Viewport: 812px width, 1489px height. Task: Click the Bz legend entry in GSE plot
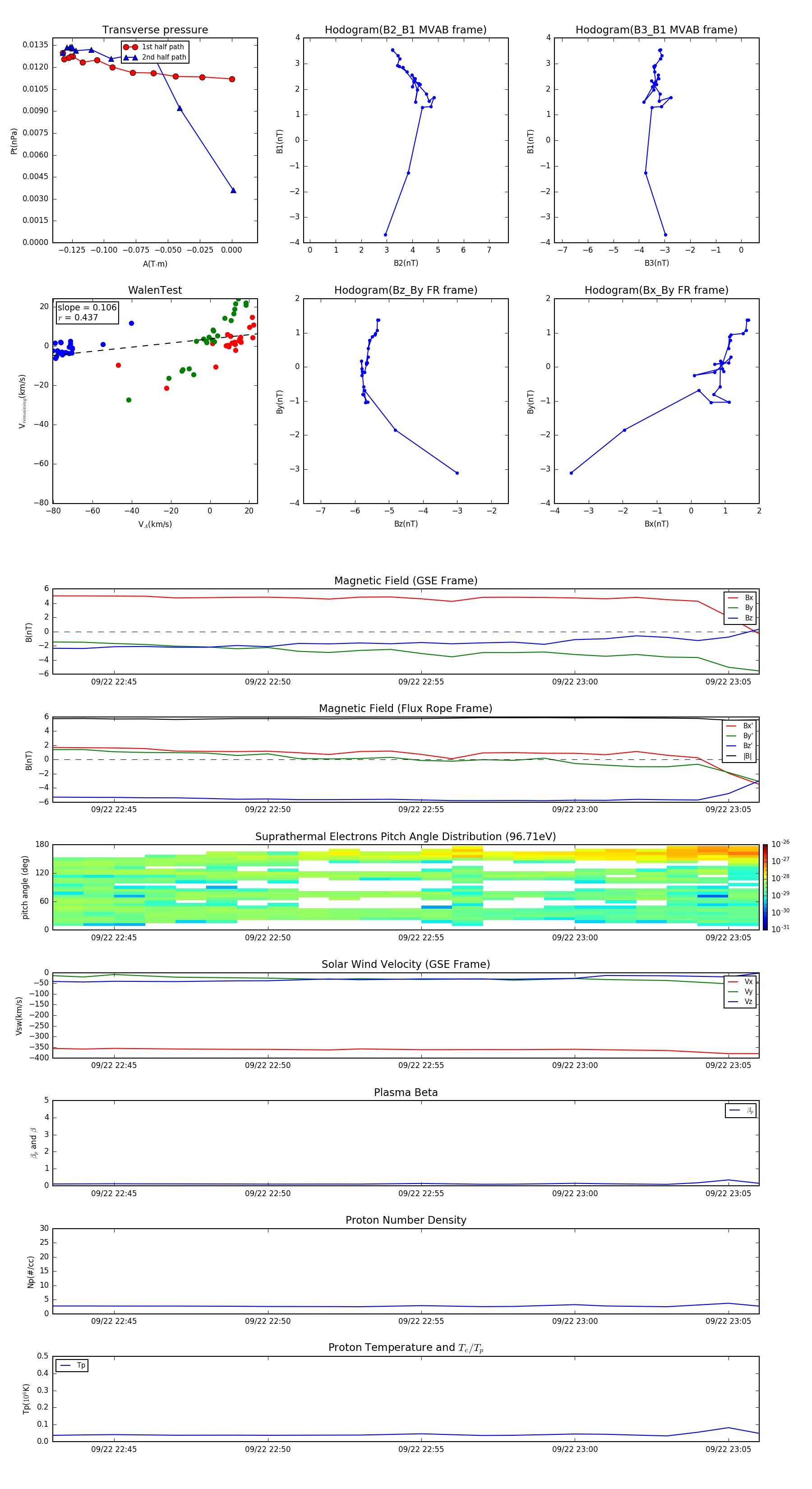(x=740, y=618)
